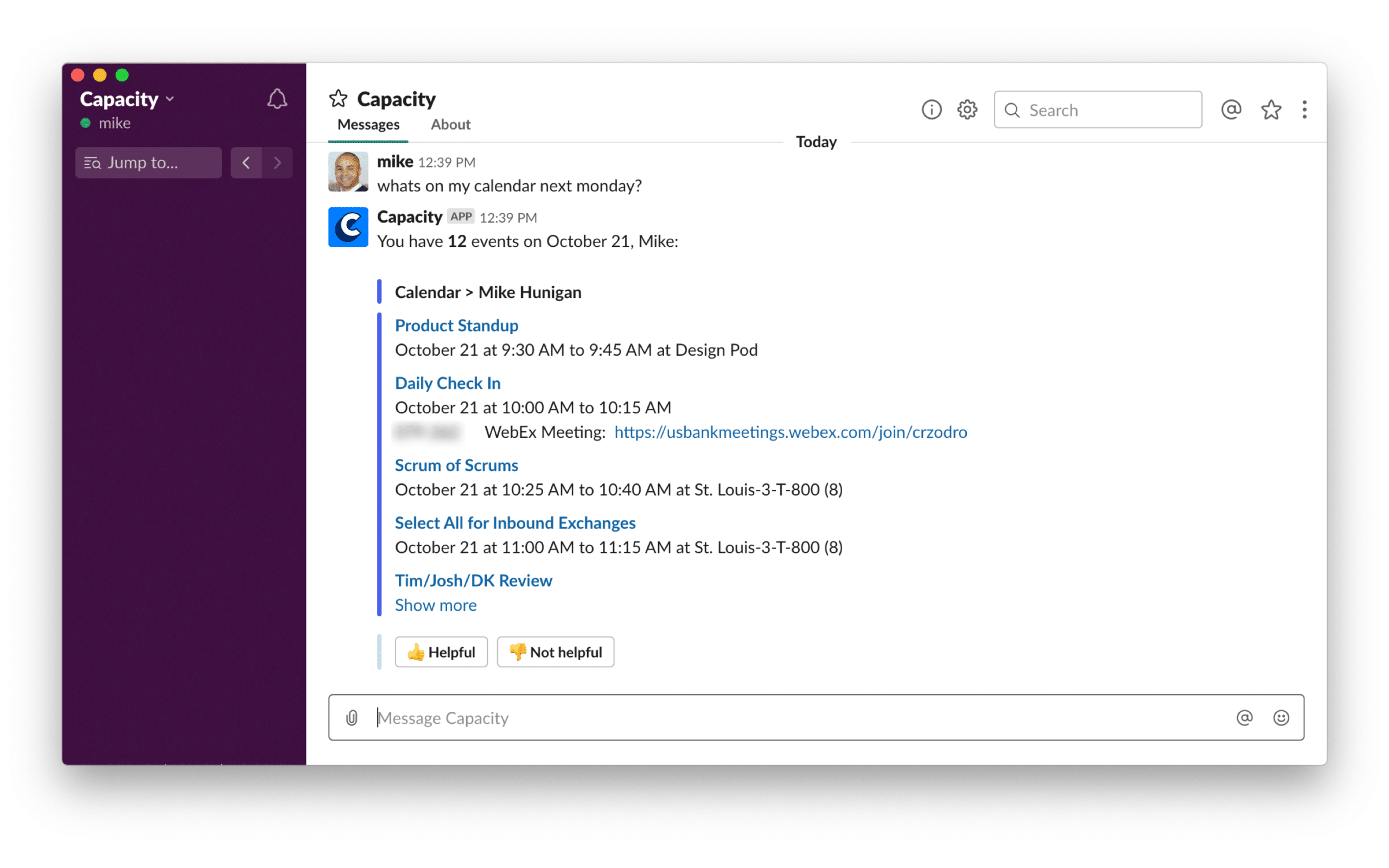Click mike's 12:39 PM message timestamp
1389x868 pixels.
point(447,162)
